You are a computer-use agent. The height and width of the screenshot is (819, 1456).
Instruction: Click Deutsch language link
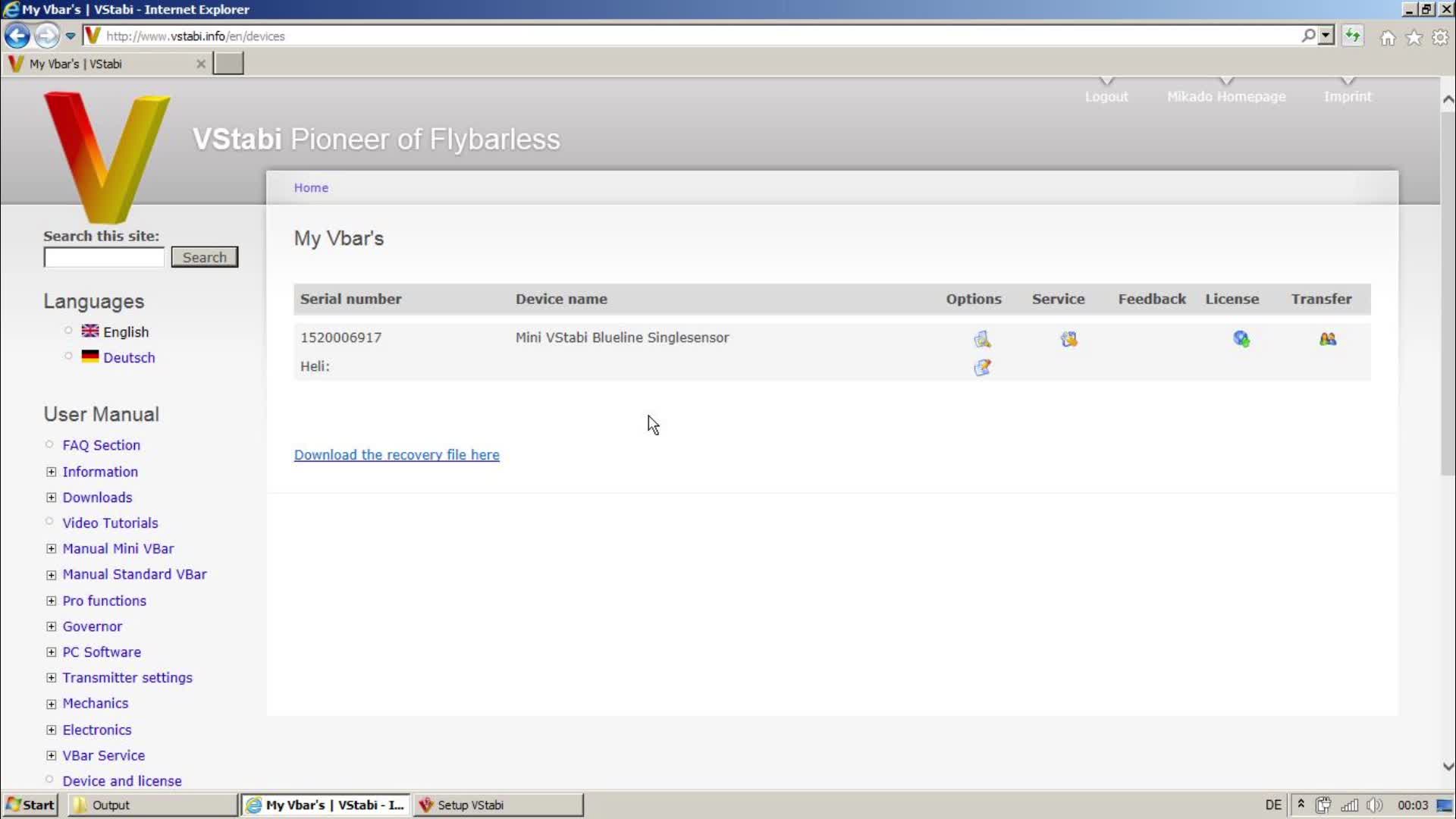click(x=129, y=358)
